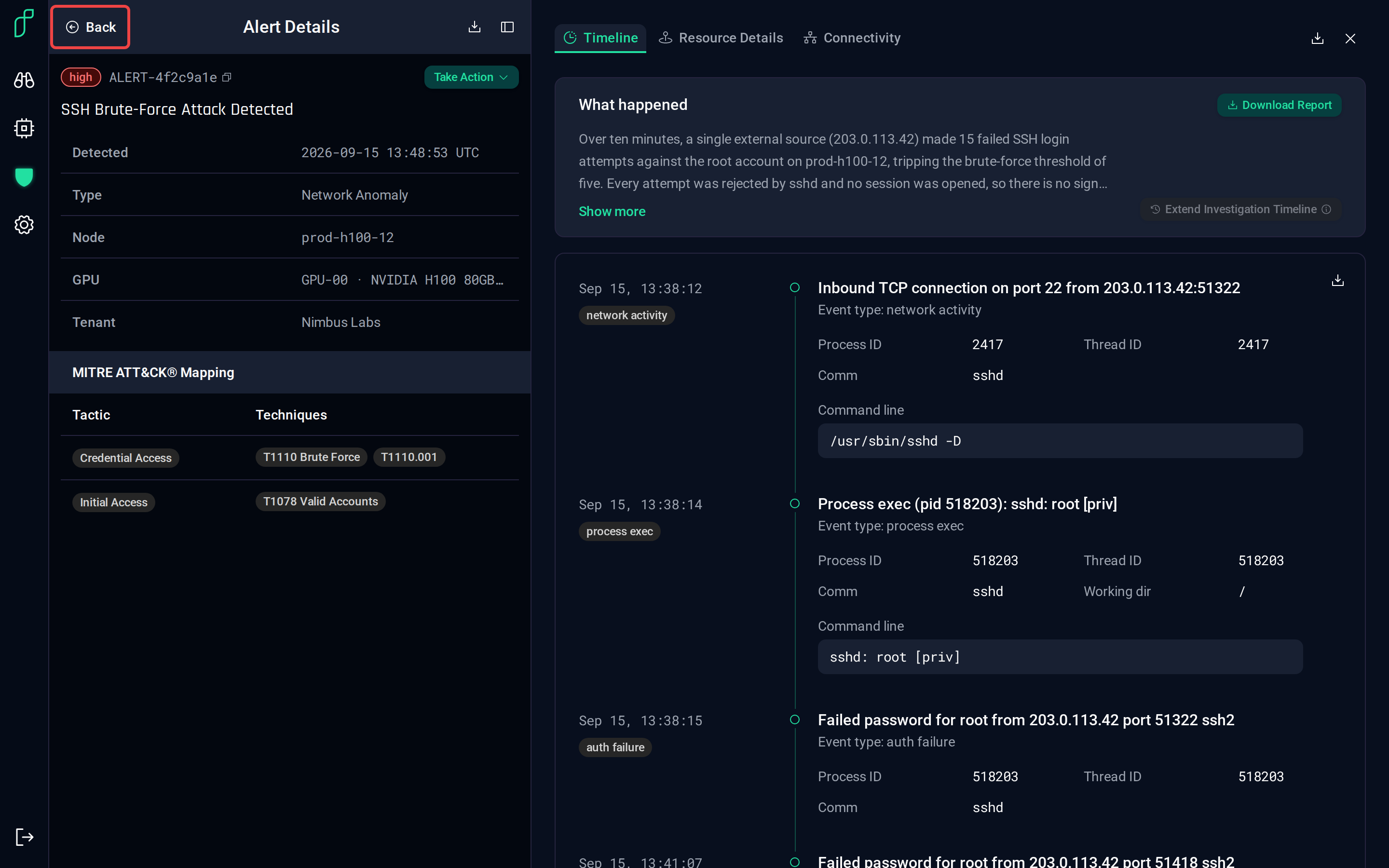
Task: Select the Initial Access tactic tag
Action: coord(114,502)
